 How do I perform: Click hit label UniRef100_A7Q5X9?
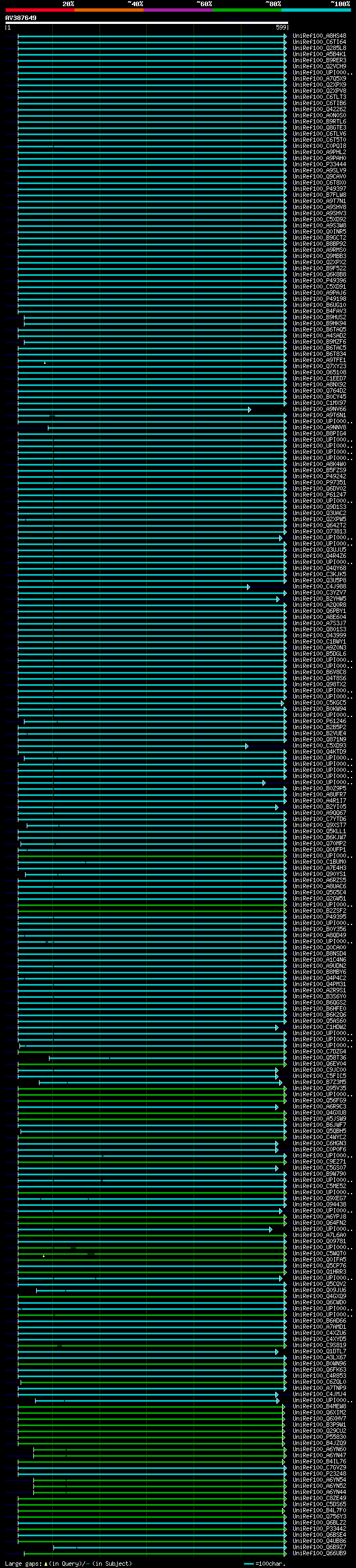[x=319, y=78]
